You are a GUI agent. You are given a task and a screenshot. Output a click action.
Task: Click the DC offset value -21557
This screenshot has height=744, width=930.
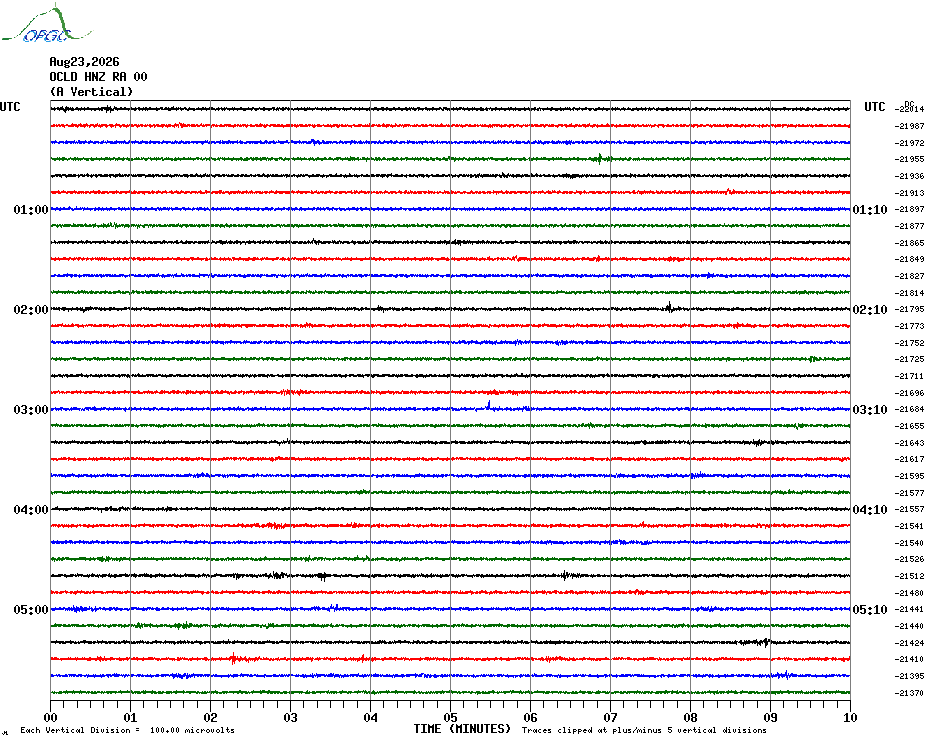(909, 509)
